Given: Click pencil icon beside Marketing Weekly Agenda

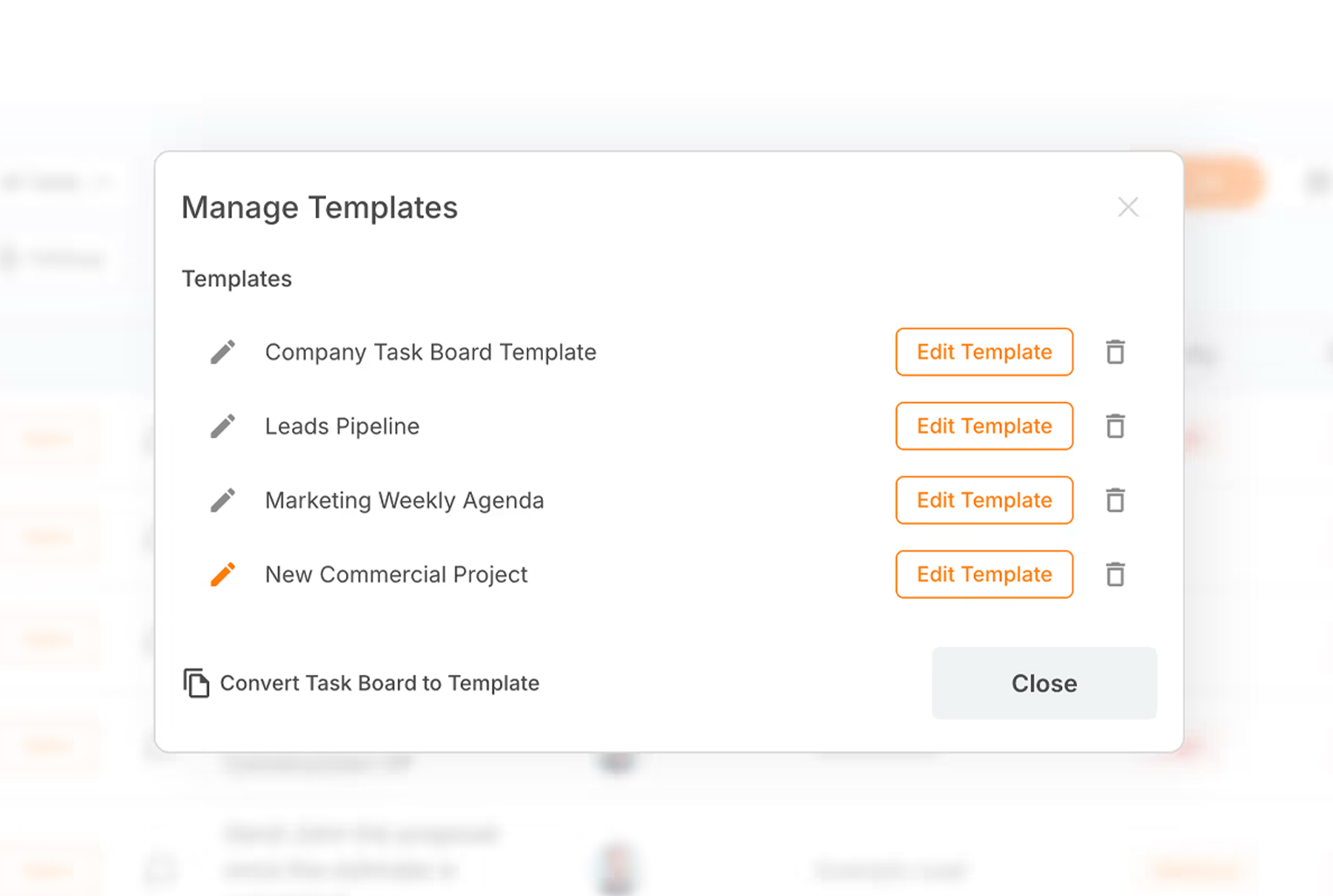Looking at the screenshot, I should (223, 501).
